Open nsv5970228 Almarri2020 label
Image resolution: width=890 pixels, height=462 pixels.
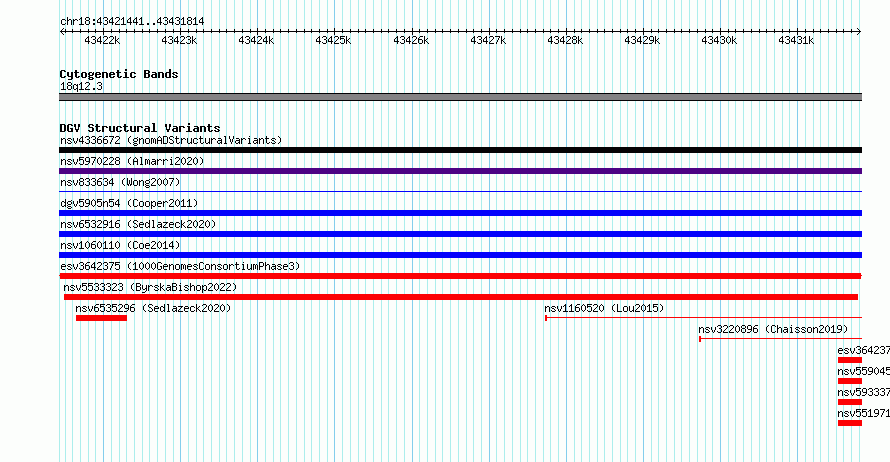coord(132,161)
